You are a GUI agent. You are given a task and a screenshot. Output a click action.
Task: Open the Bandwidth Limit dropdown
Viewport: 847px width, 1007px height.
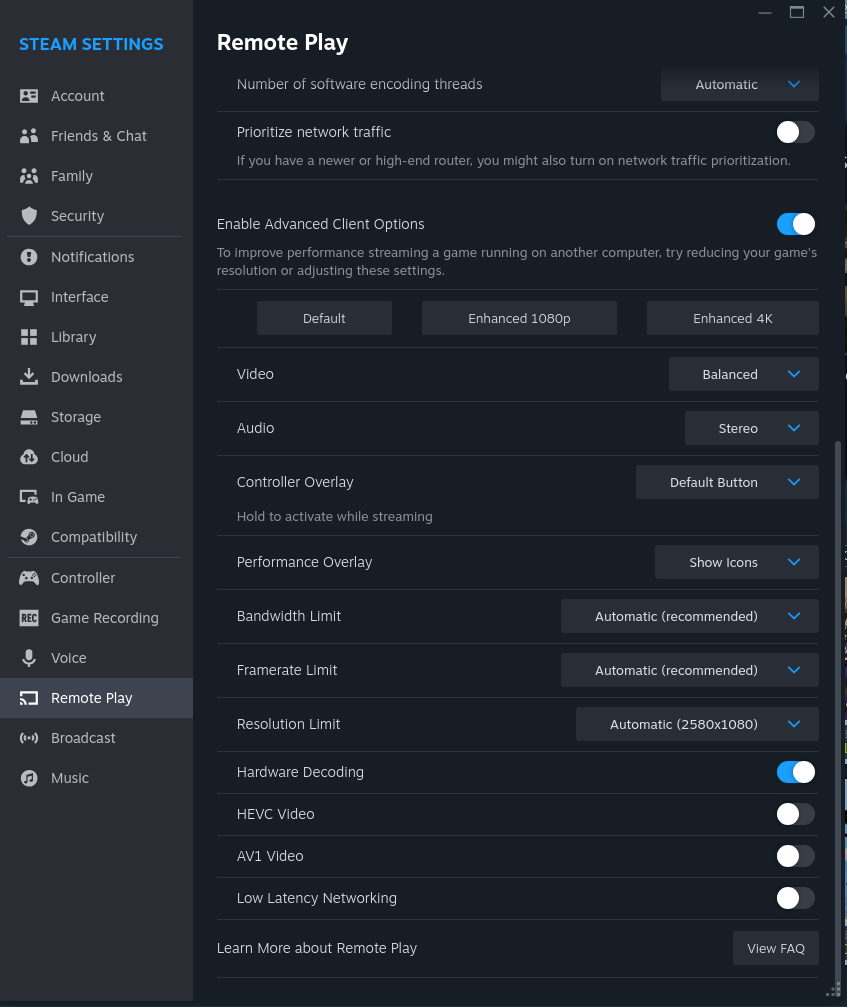[x=690, y=616]
